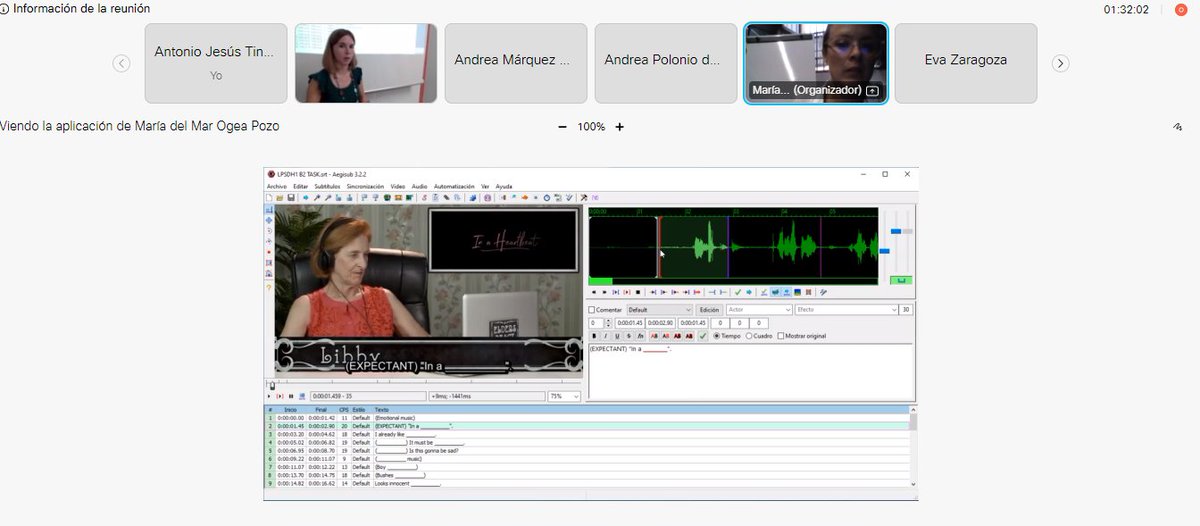Open Editar menu
The image size is (1200, 526).
(301, 186)
